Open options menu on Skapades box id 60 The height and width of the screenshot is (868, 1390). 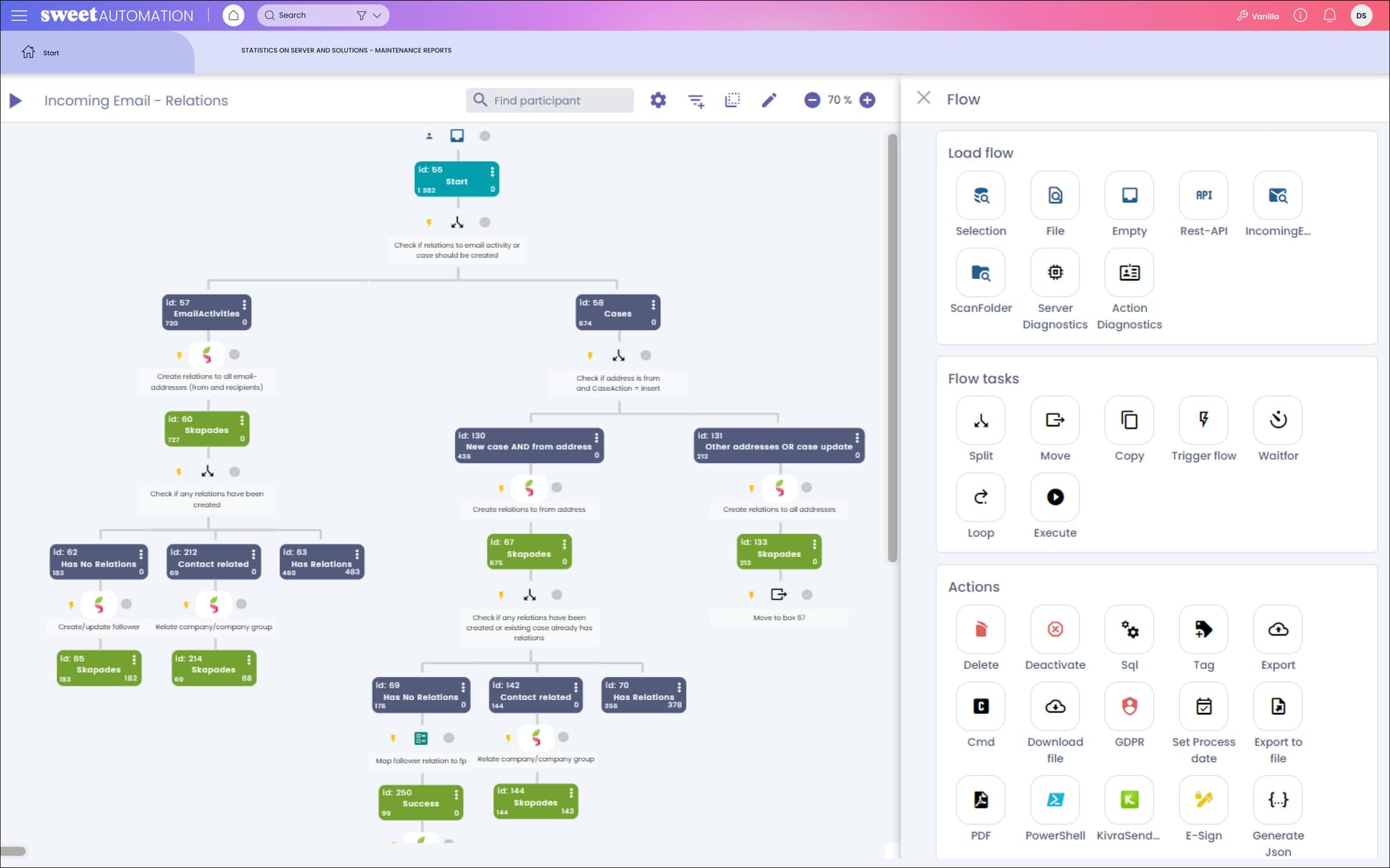click(x=243, y=420)
